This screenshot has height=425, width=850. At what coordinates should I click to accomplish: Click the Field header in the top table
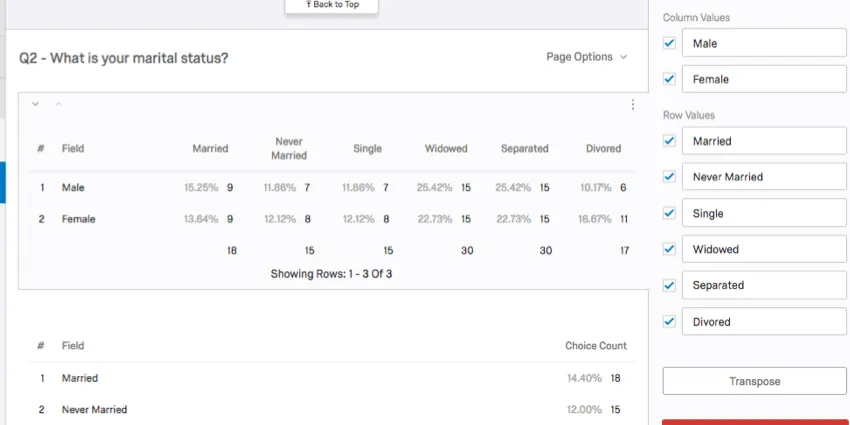73,149
